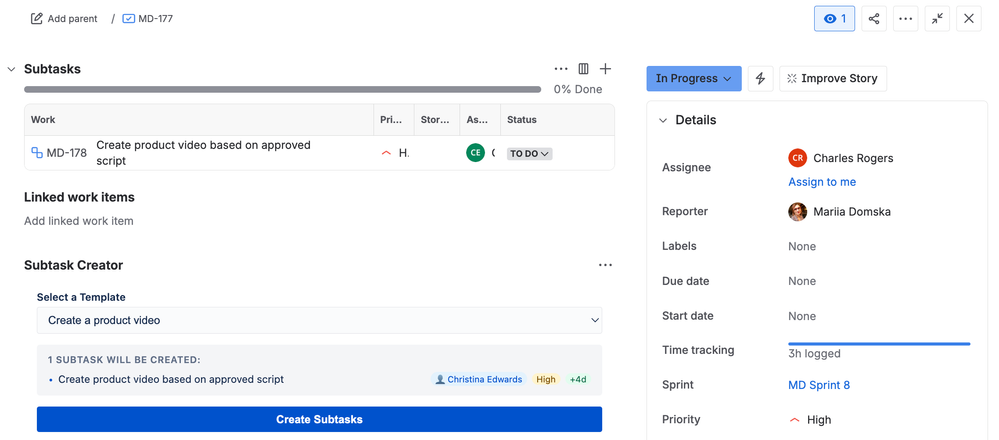
Task: Click the Improve Story button
Action: click(x=833, y=78)
